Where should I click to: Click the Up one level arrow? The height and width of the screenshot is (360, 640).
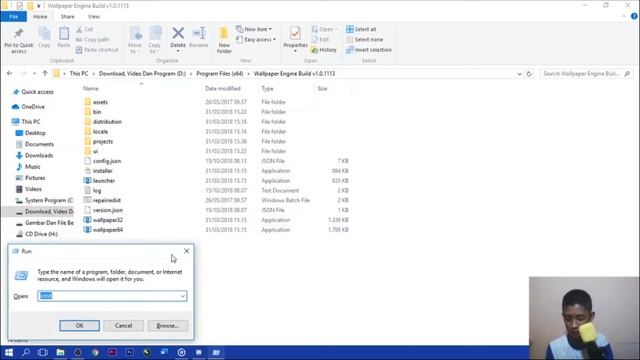(45, 73)
